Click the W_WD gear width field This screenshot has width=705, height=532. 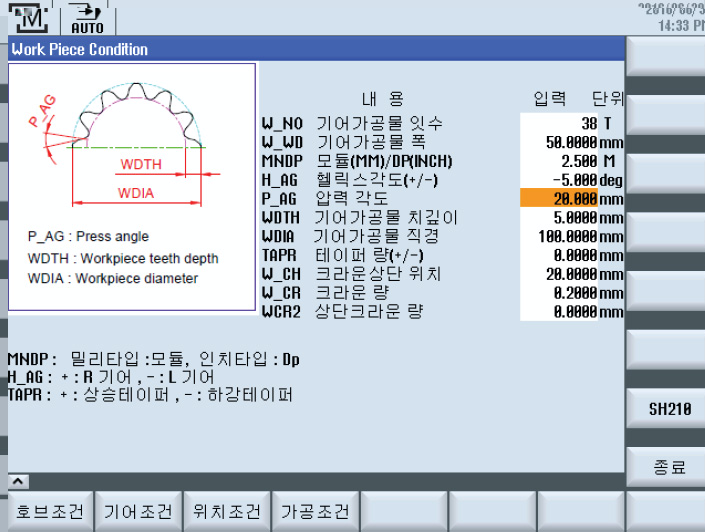tap(560, 143)
